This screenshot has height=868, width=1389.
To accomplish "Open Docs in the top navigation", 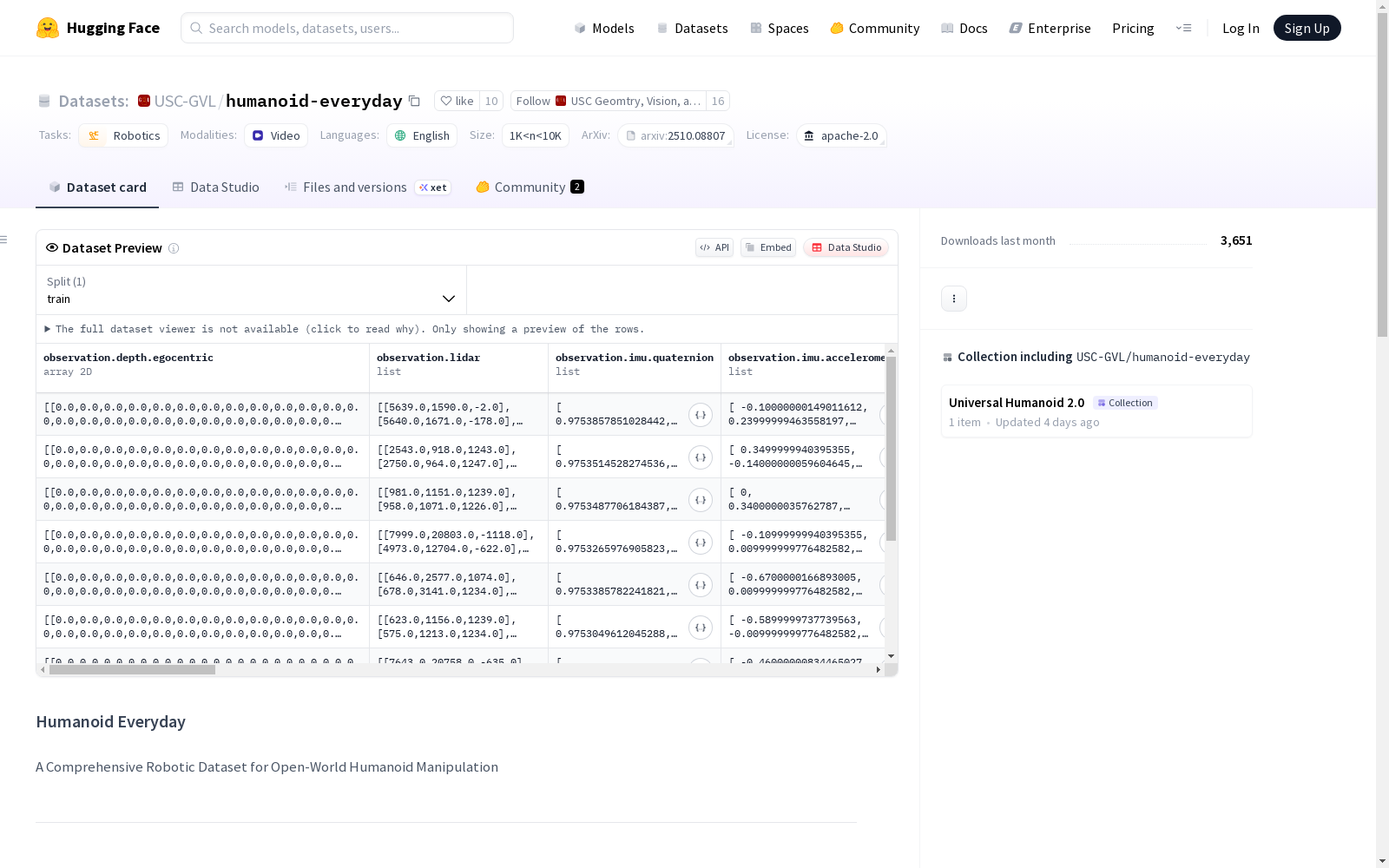I will click(x=964, y=28).
